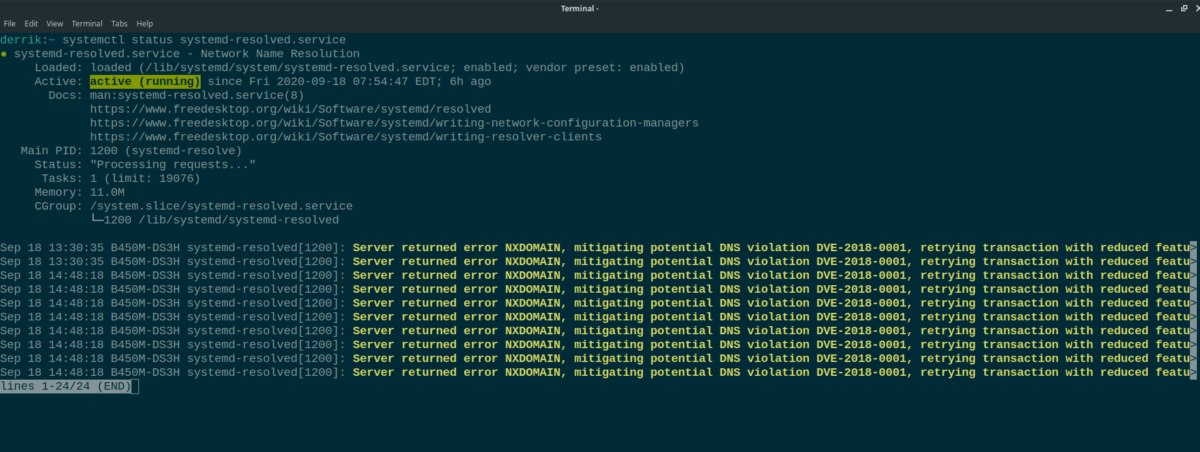This screenshot has width=1200, height=452.
Task: Open the Help menu
Action: click(145, 23)
